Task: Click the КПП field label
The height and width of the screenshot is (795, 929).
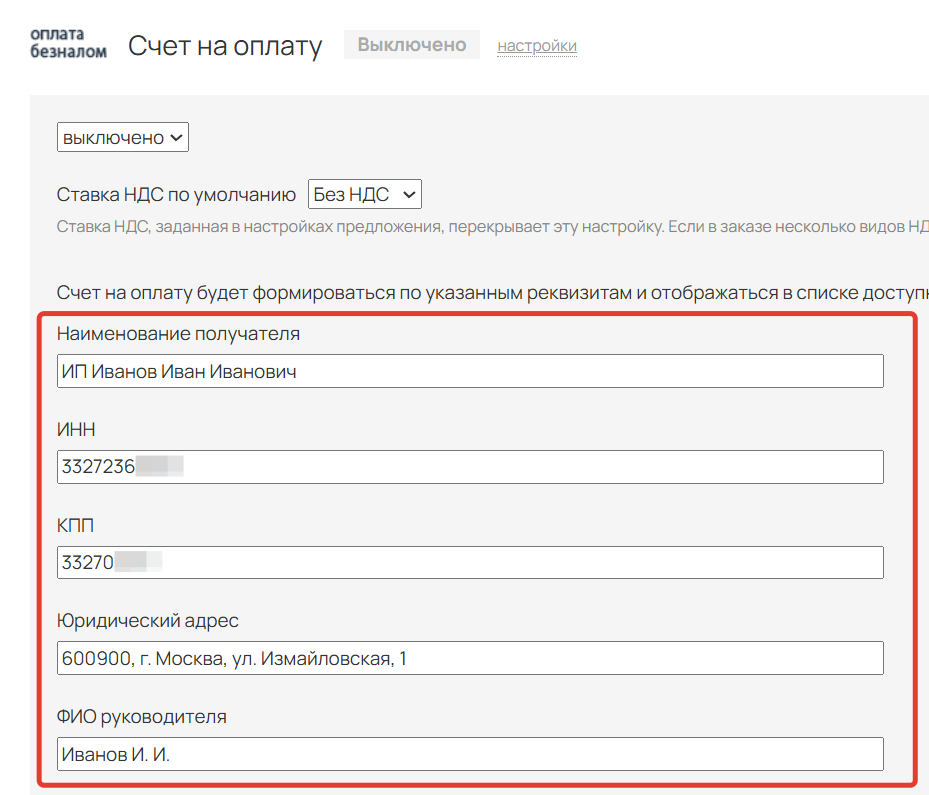Action: [75, 526]
